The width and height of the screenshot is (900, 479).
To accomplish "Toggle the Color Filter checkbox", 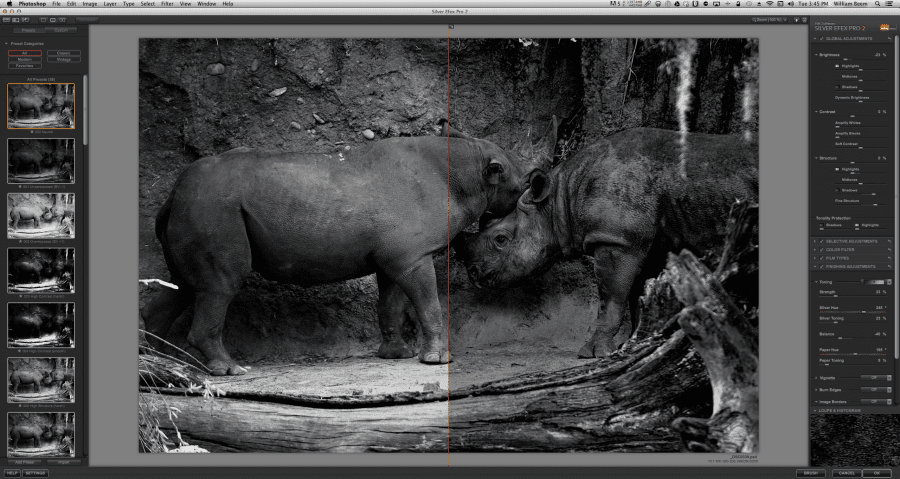I will [822, 250].
